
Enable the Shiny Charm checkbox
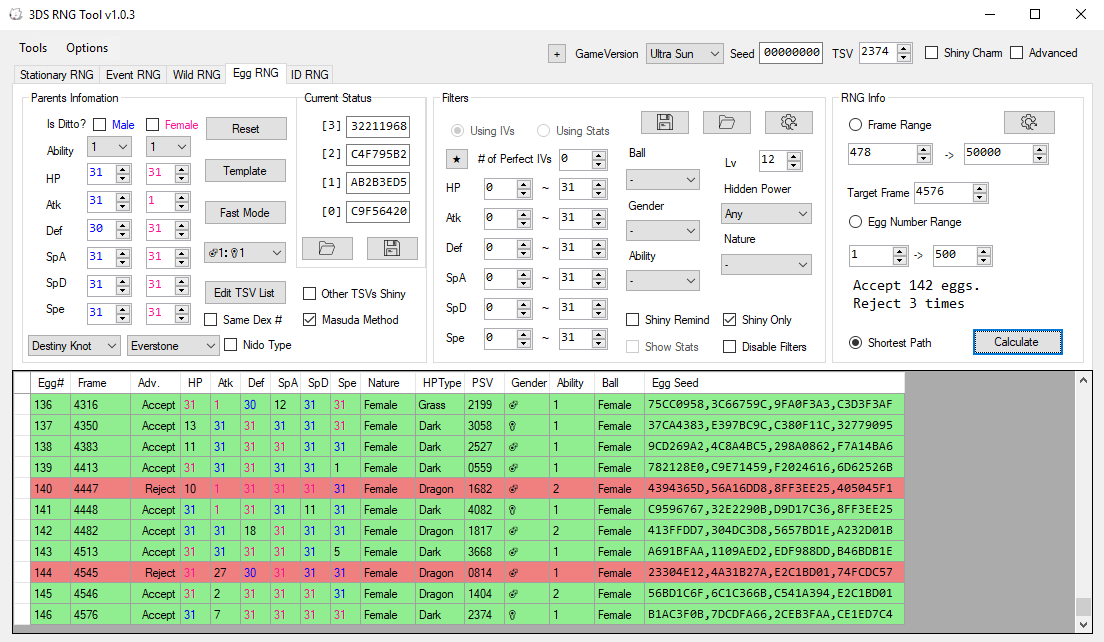pos(932,53)
